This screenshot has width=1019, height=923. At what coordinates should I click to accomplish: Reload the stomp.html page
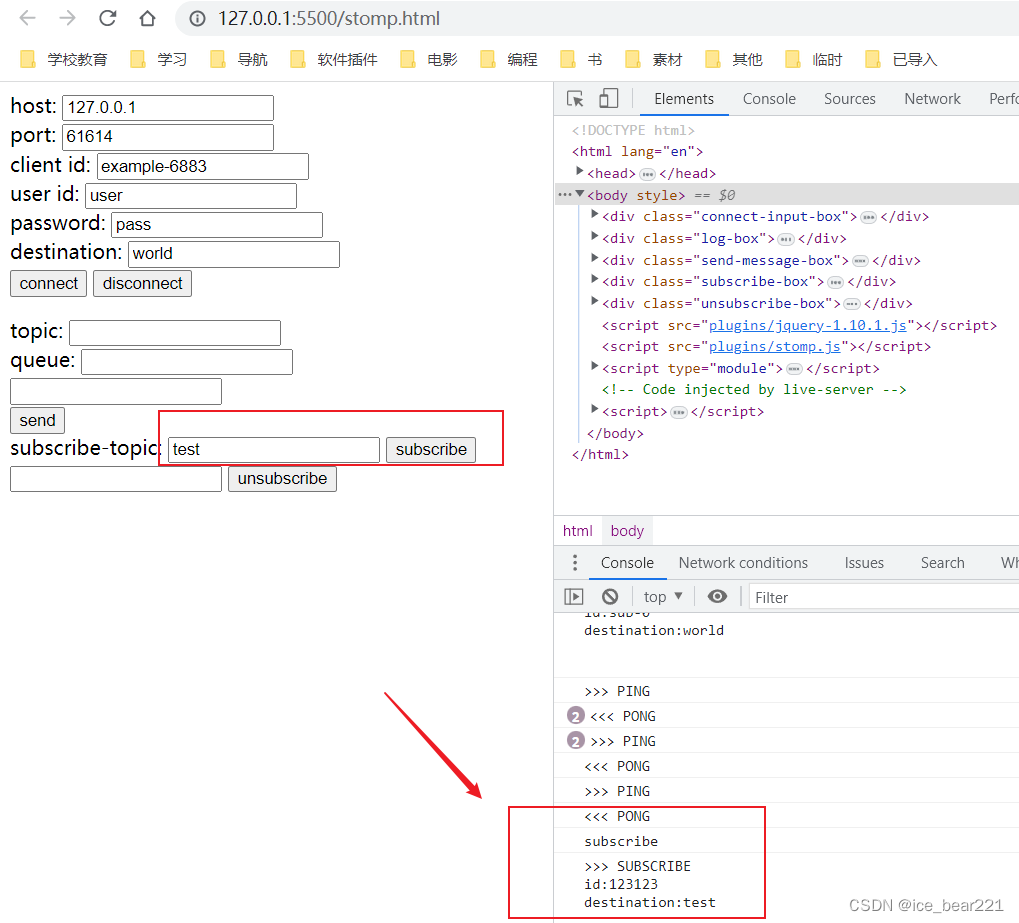click(108, 18)
